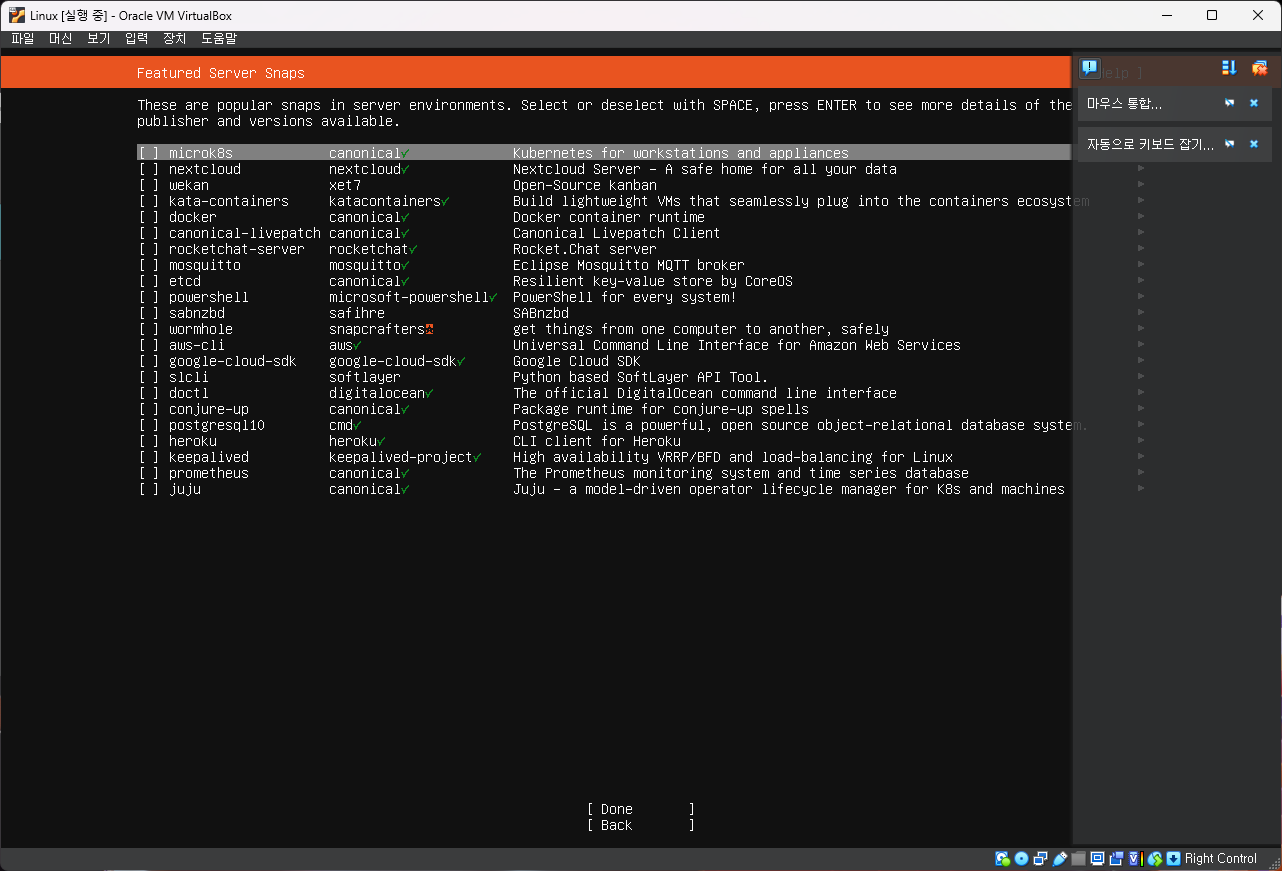1282x871 pixels.
Task: Select the kata-containers snap name
Action: click(229, 201)
